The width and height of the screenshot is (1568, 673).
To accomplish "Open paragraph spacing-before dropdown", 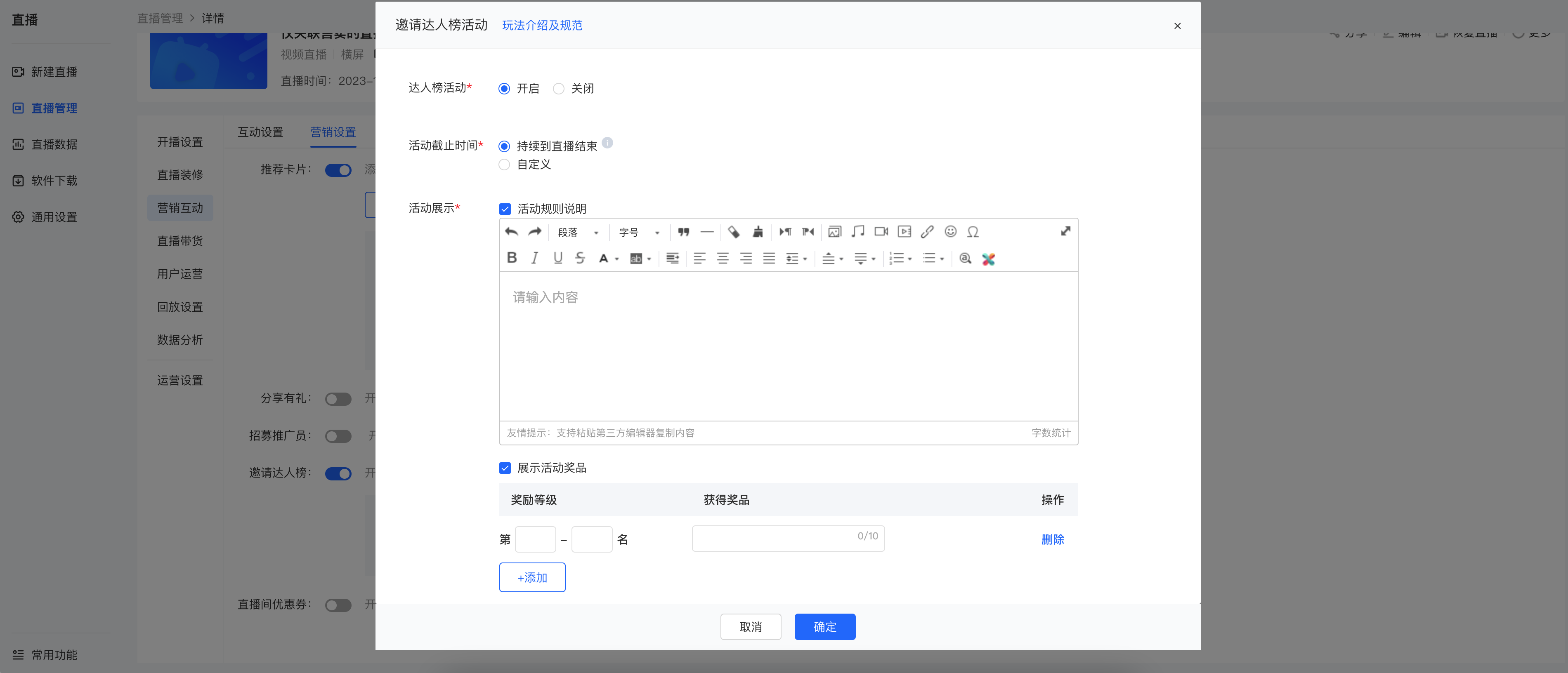I will (x=833, y=259).
